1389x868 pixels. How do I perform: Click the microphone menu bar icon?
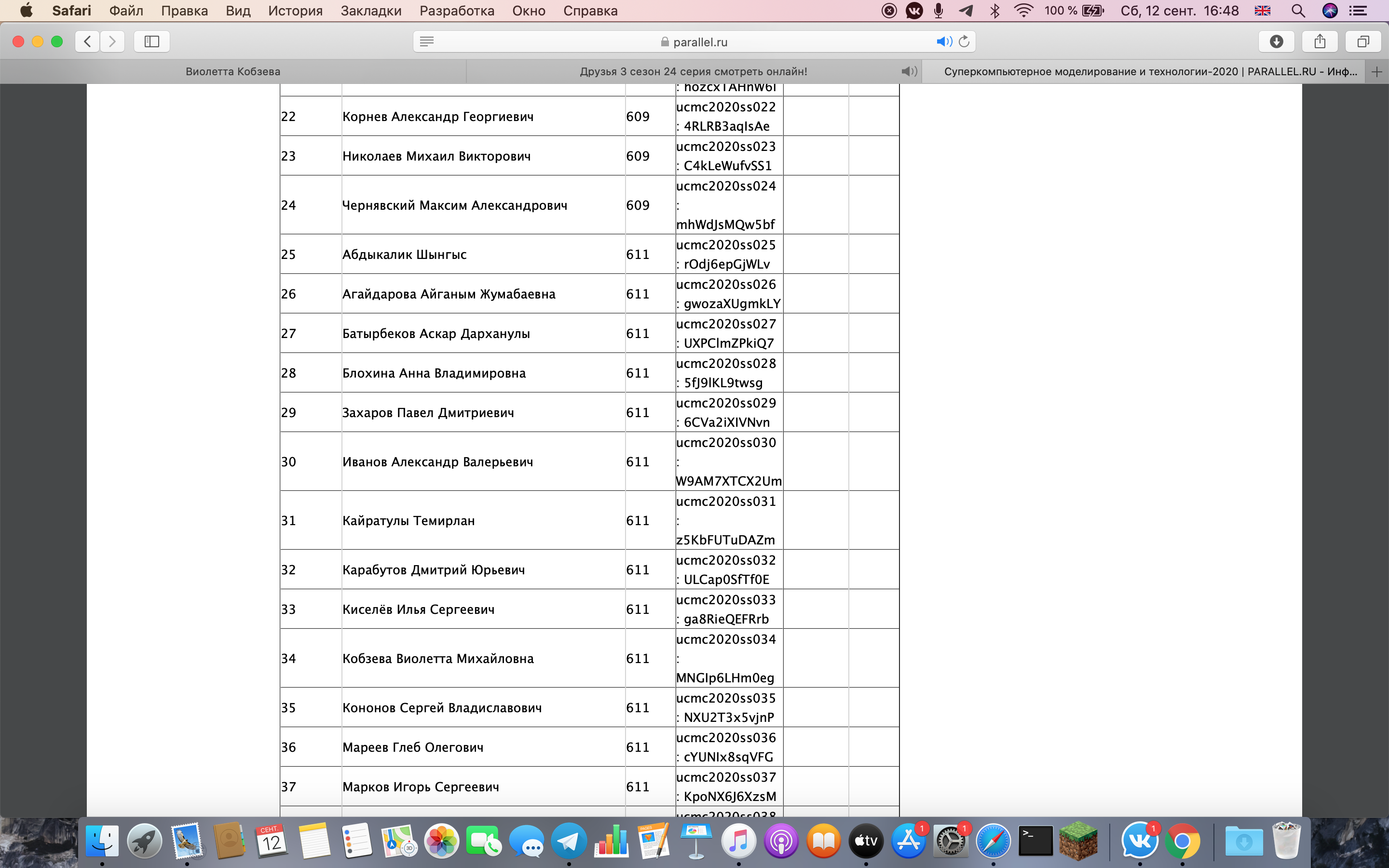click(939, 10)
